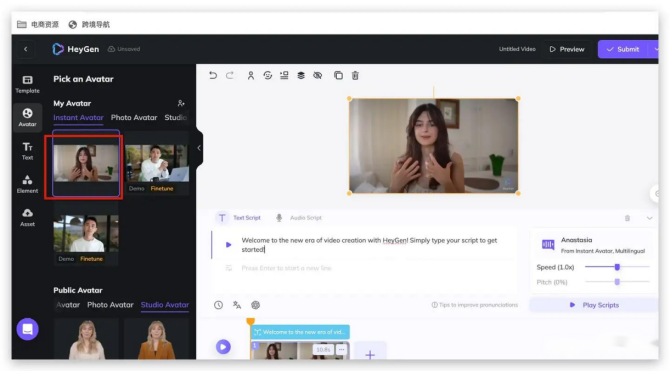Redo the last action
Image resolution: width=670 pixels, height=371 pixels.
[x=230, y=76]
